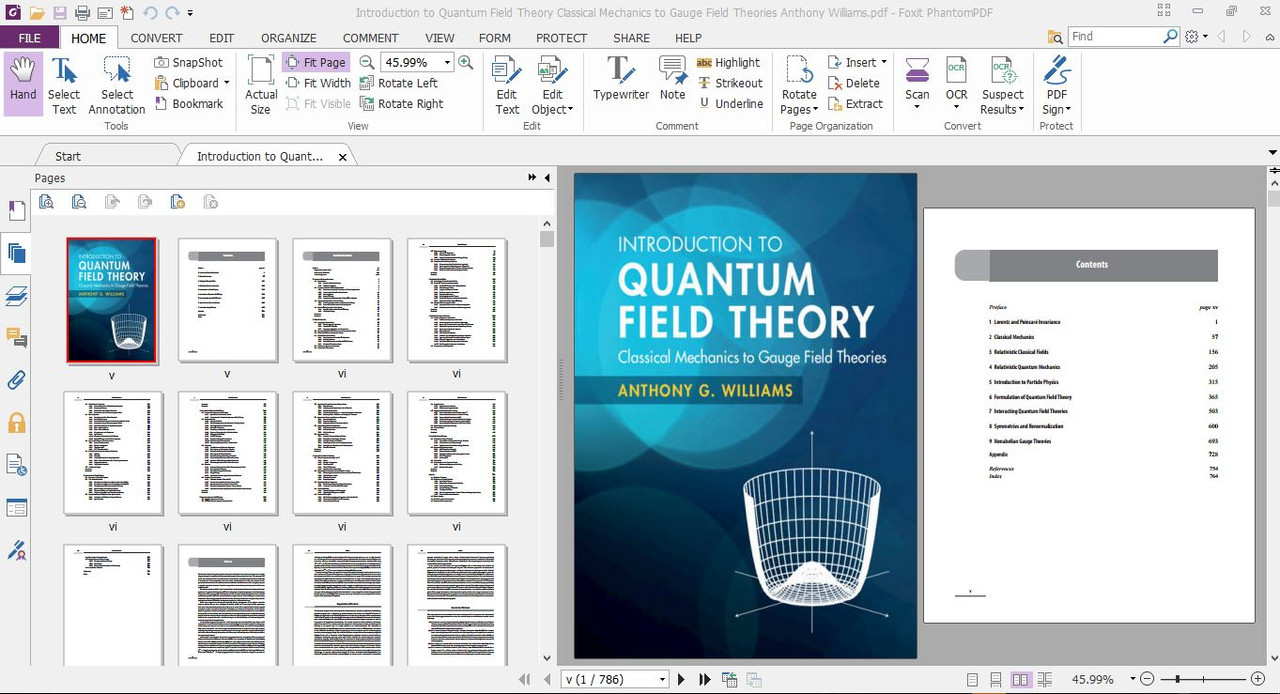Open the comments navigation panel icon
The width and height of the screenshot is (1280, 694).
click(16, 338)
